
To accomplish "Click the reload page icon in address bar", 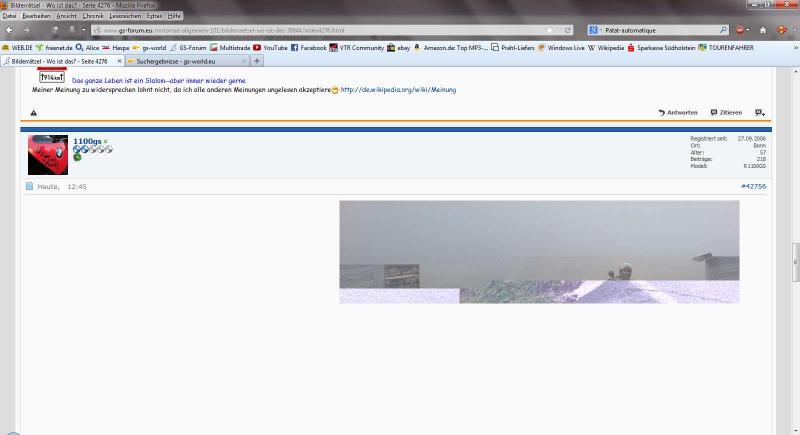I will 567,30.
